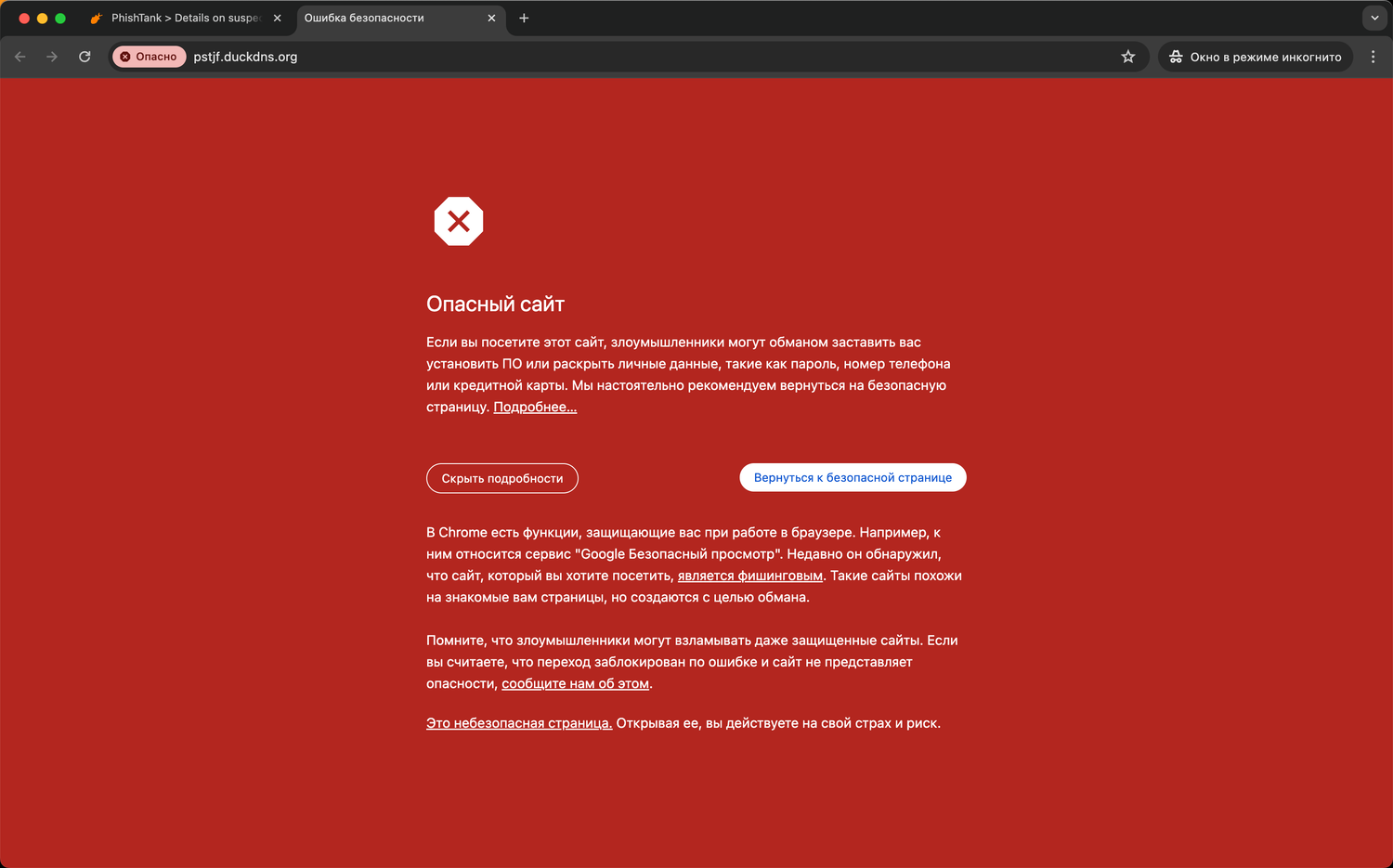Click the red-X octagon warning icon
The width and height of the screenshot is (1393, 868).
click(459, 221)
